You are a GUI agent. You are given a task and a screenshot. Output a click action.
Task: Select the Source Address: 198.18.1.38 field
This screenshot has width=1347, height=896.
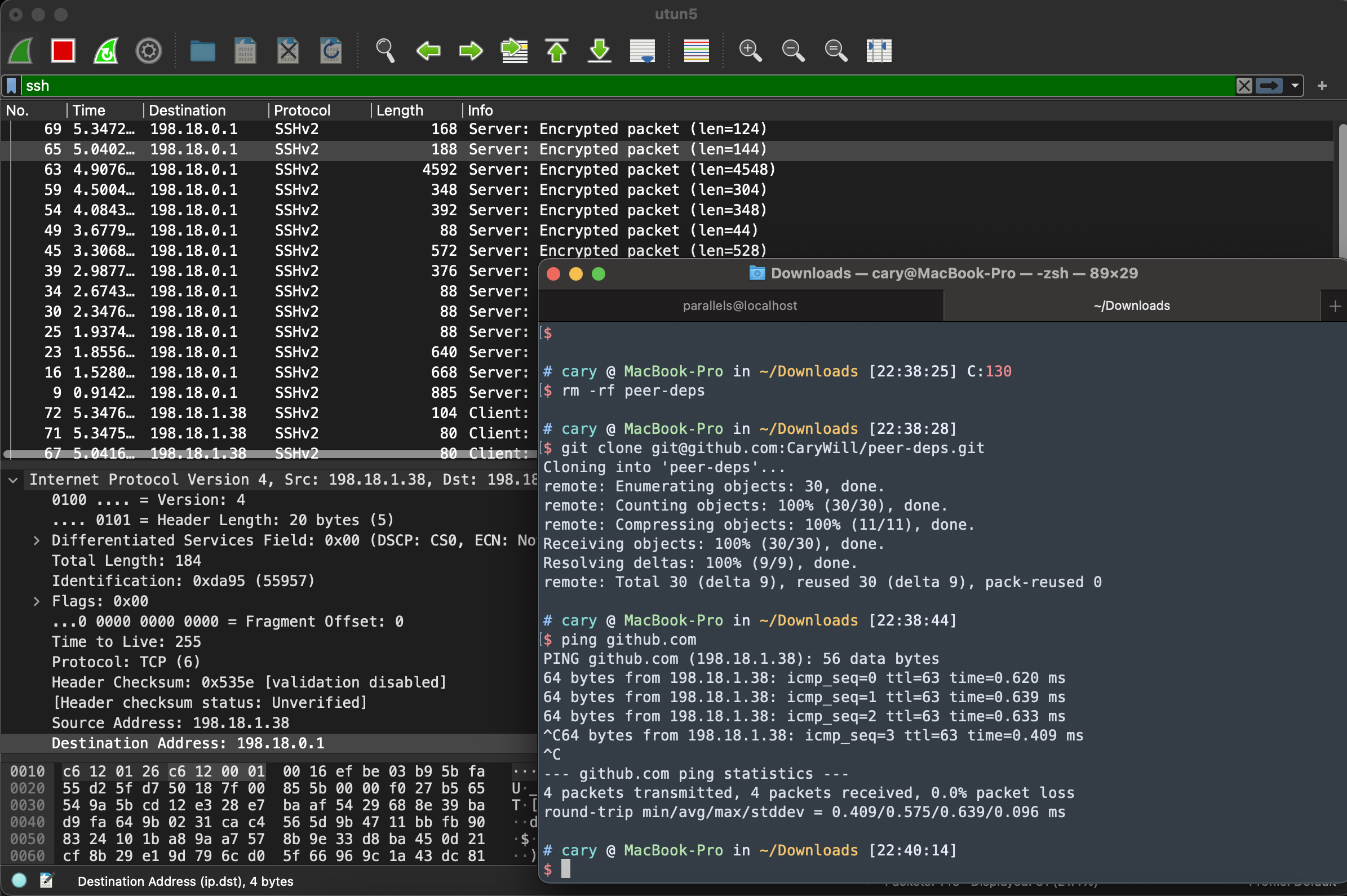click(x=170, y=723)
